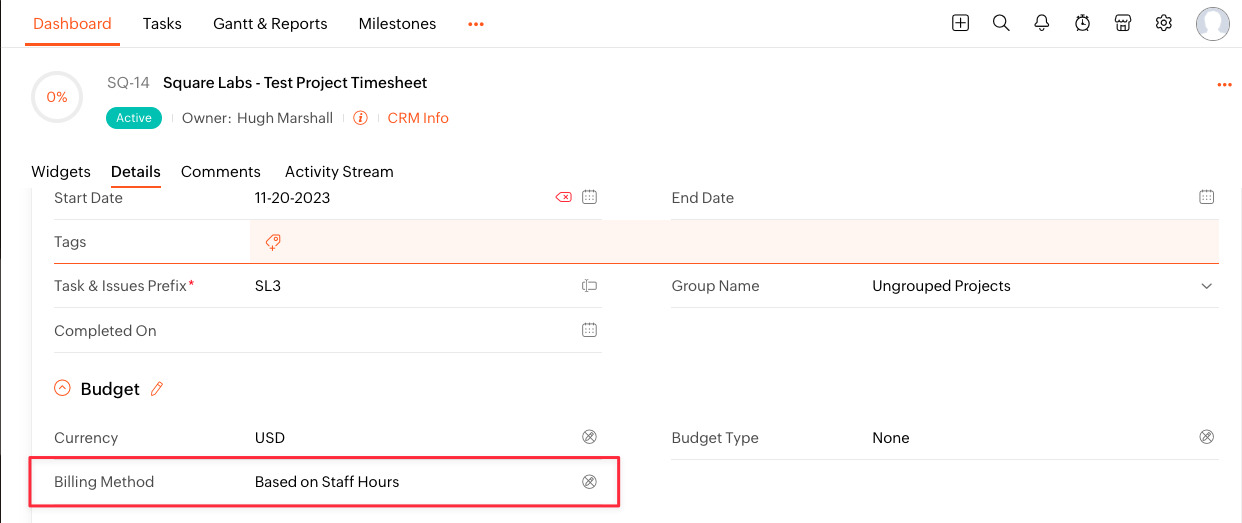This screenshot has width=1242, height=523.
Task: Open the Activity Stream tab
Action: click(x=339, y=172)
